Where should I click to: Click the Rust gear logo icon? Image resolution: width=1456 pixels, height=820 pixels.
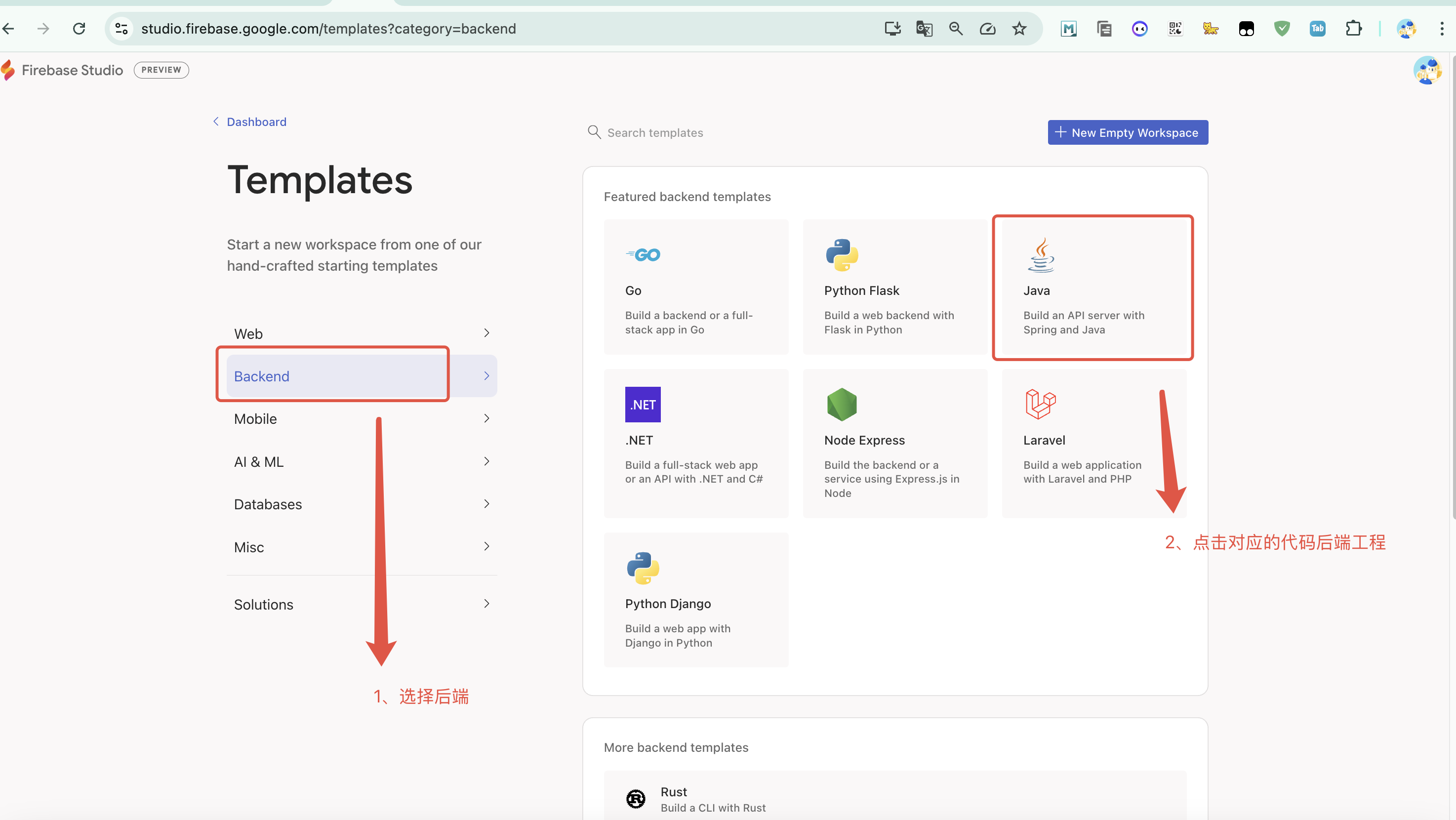tap(636, 799)
